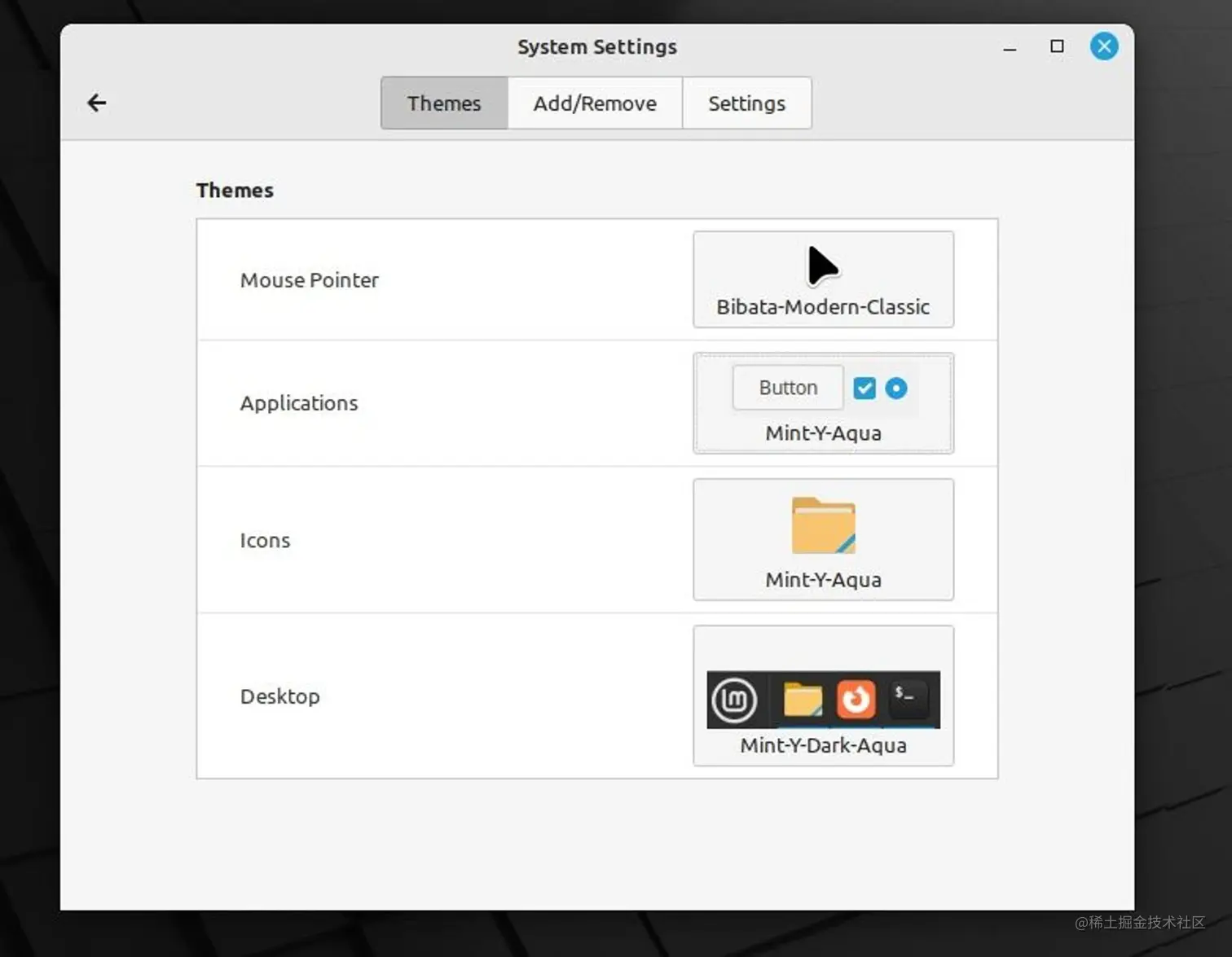This screenshot has height=957, width=1232.
Task: Close the System Settings window
Action: click(x=1104, y=46)
